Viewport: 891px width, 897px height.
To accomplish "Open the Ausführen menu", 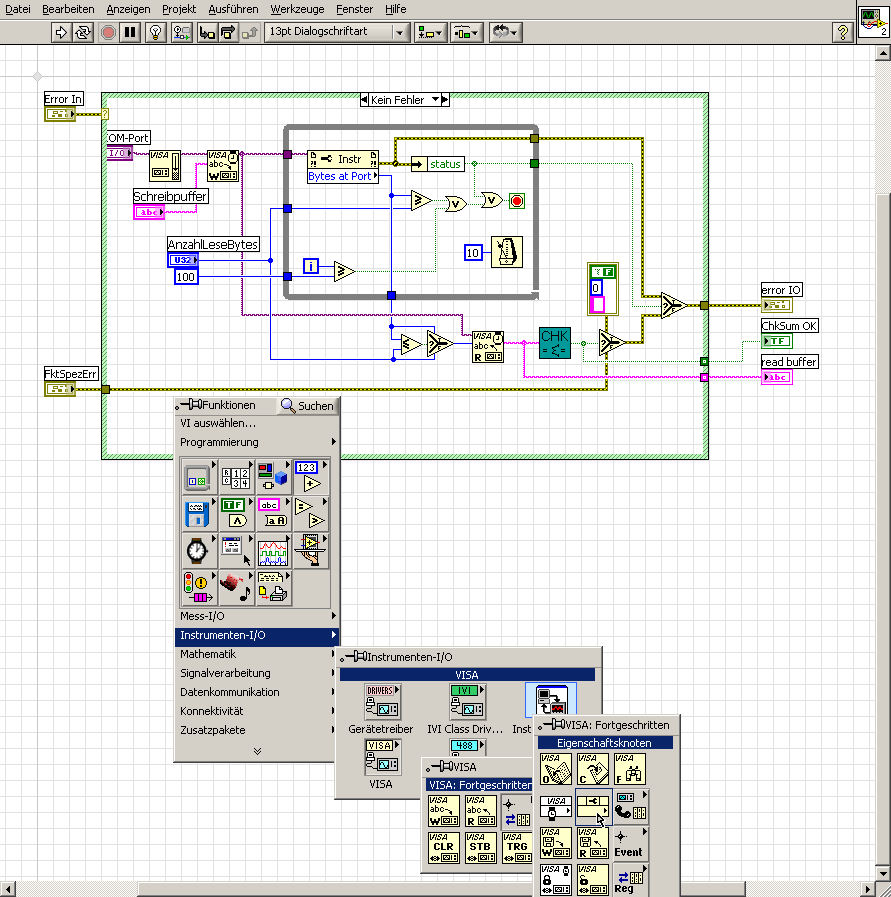I will point(233,8).
